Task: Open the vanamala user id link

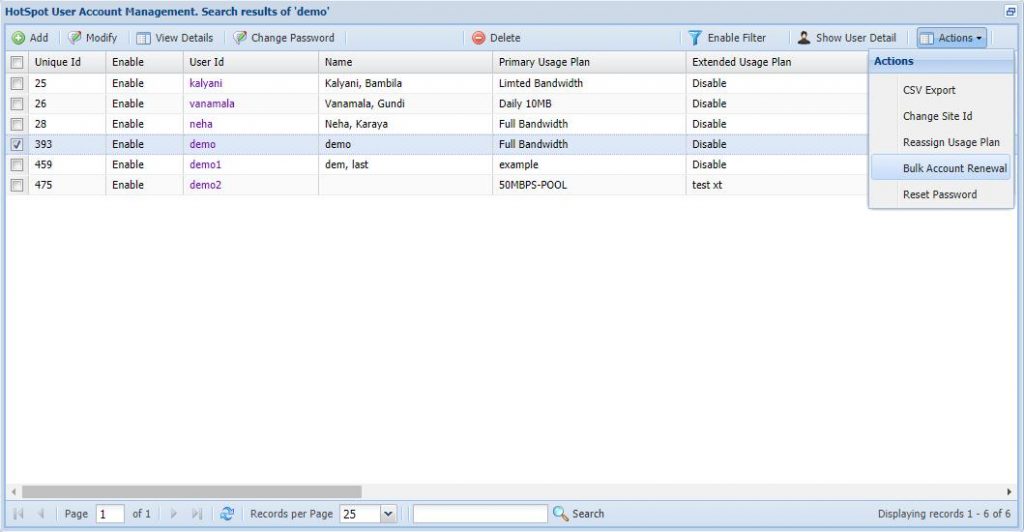Action: coord(211,103)
